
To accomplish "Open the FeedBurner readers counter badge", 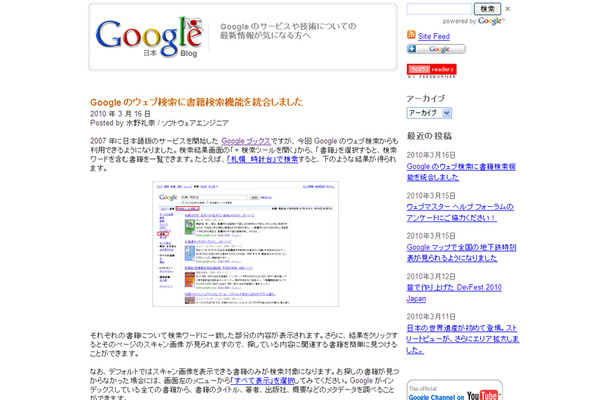I will (431, 70).
